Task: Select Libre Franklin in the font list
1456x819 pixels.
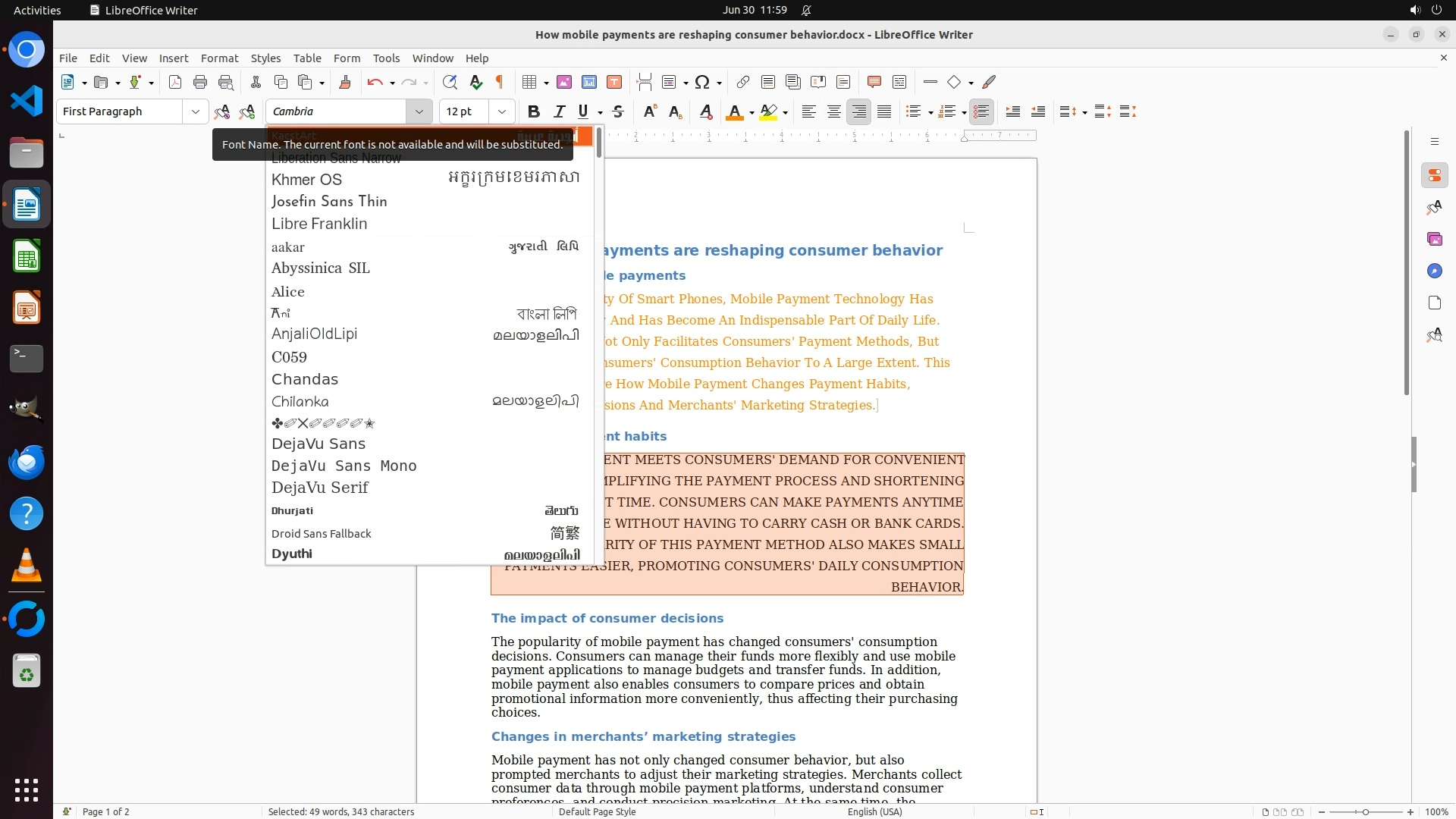Action: (319, 224)
